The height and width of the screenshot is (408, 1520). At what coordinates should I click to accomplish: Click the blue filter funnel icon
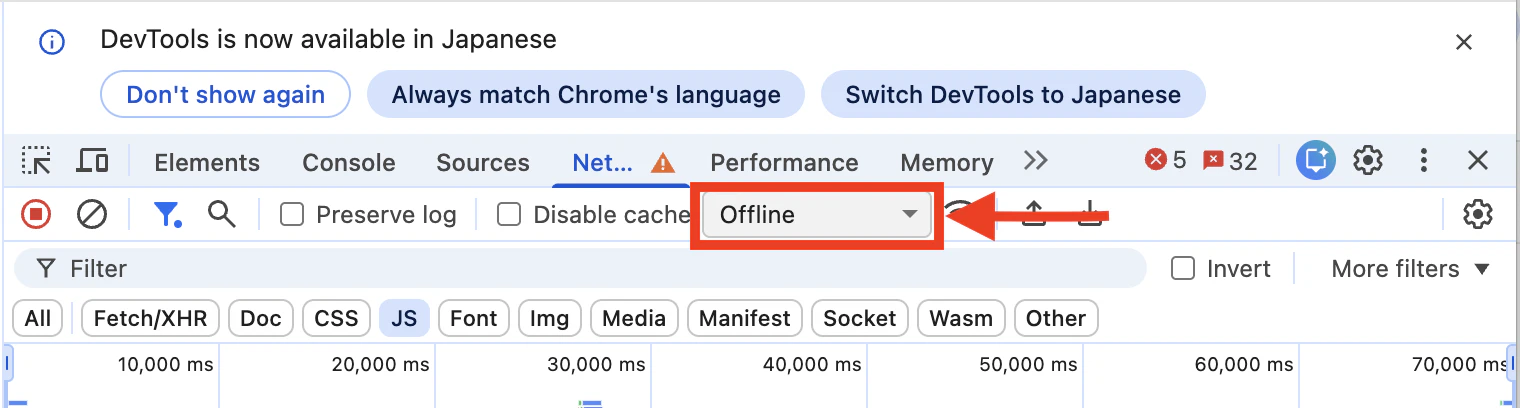click(166, 214)
